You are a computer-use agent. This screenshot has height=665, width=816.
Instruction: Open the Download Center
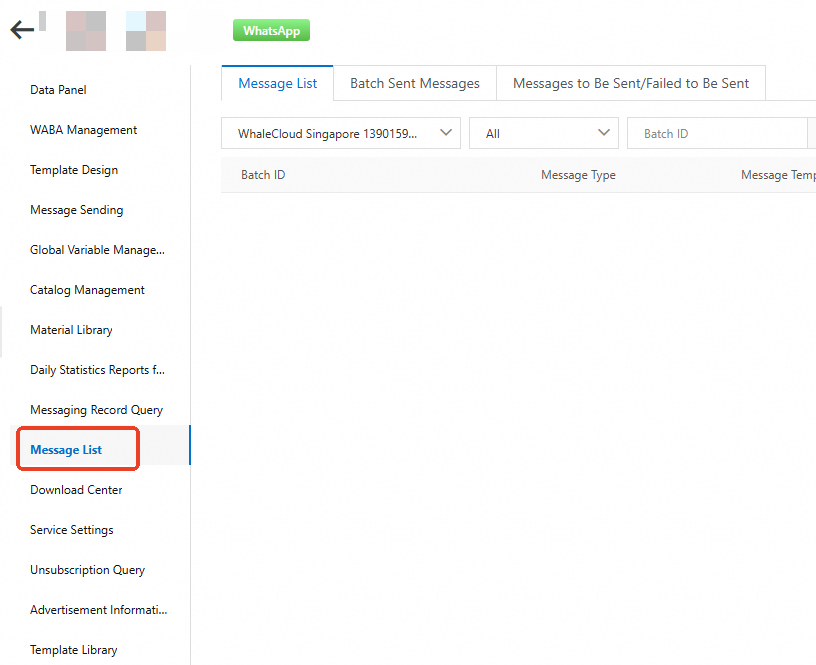pyautogui.click(x=76, y=490)
